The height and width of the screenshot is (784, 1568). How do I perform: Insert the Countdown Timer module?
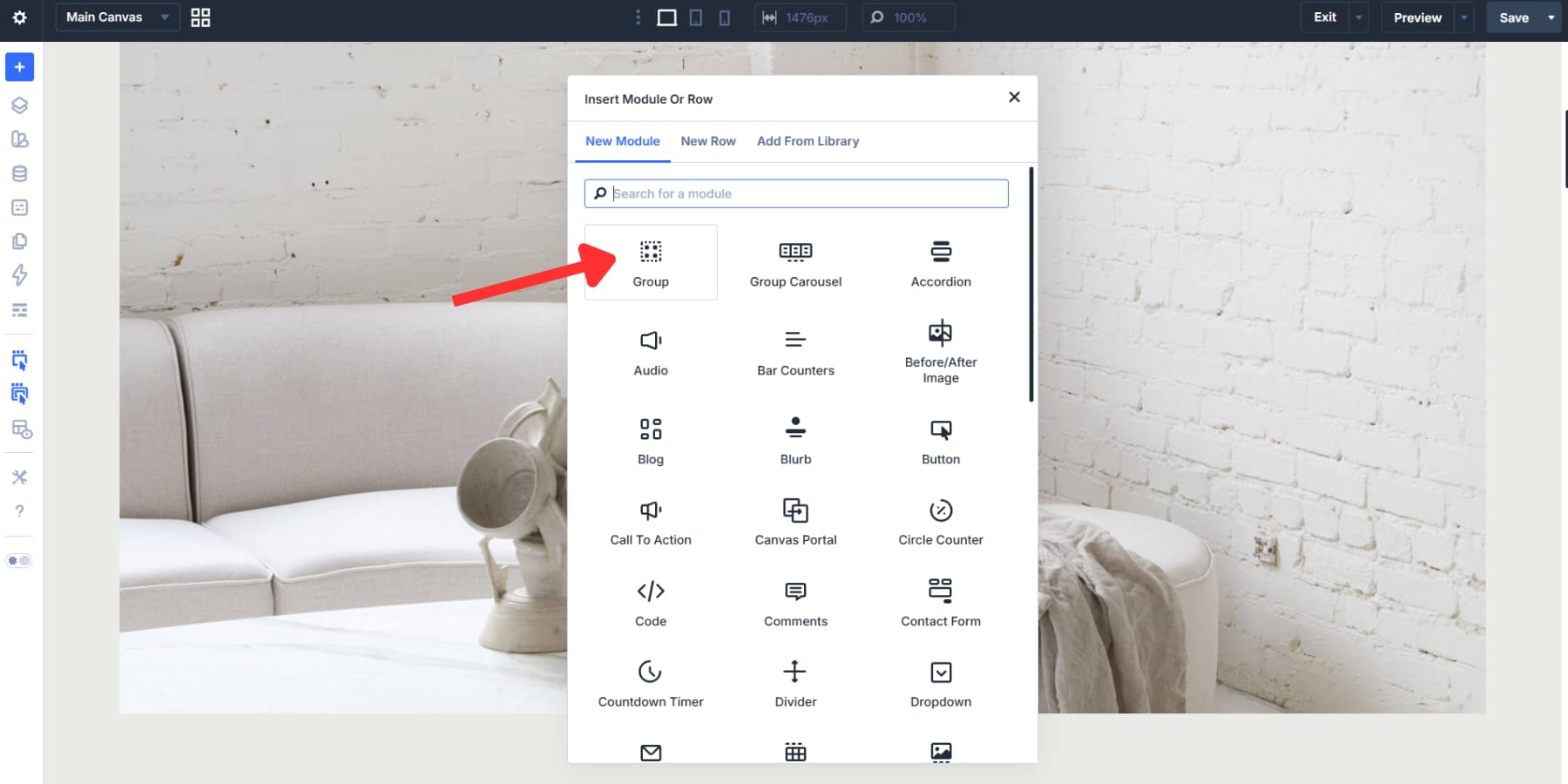click(650, 682)
